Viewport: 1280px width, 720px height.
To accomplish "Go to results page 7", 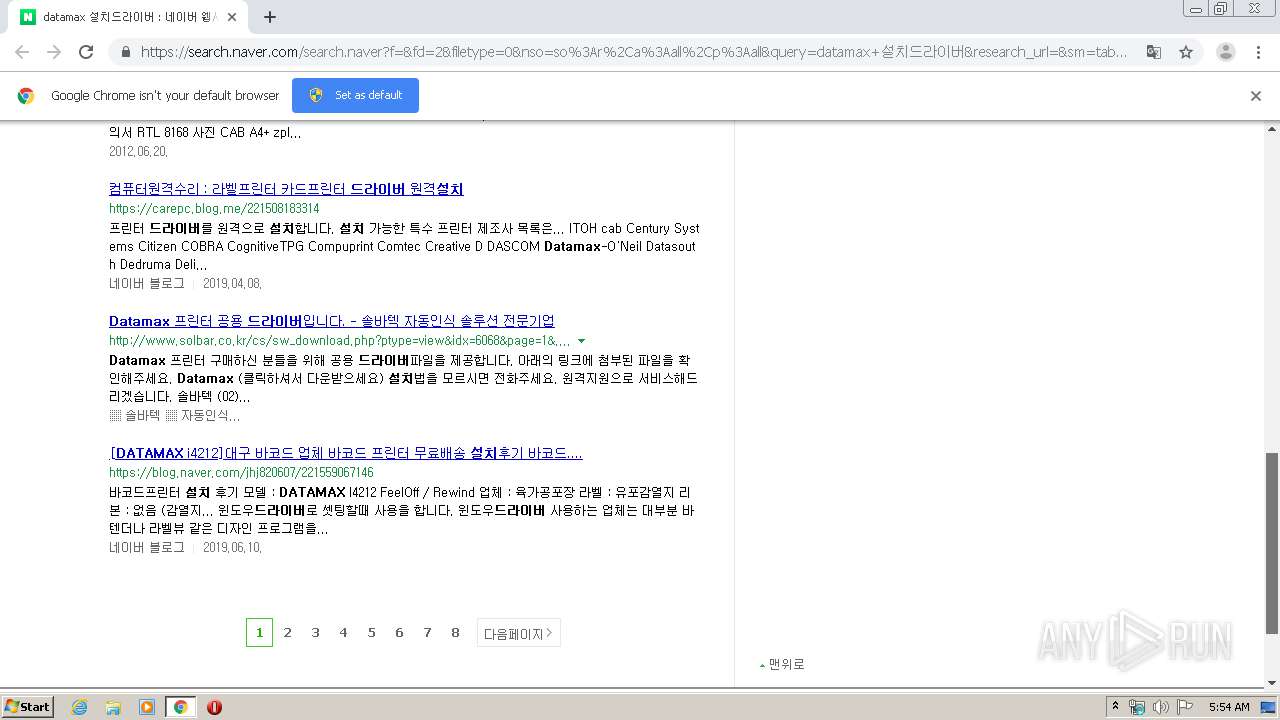I will coord(427,633).
